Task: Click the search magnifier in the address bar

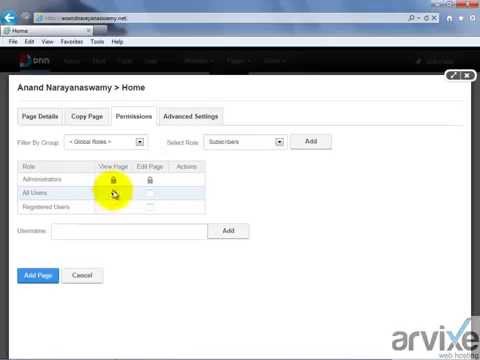Action: [412, 18]
